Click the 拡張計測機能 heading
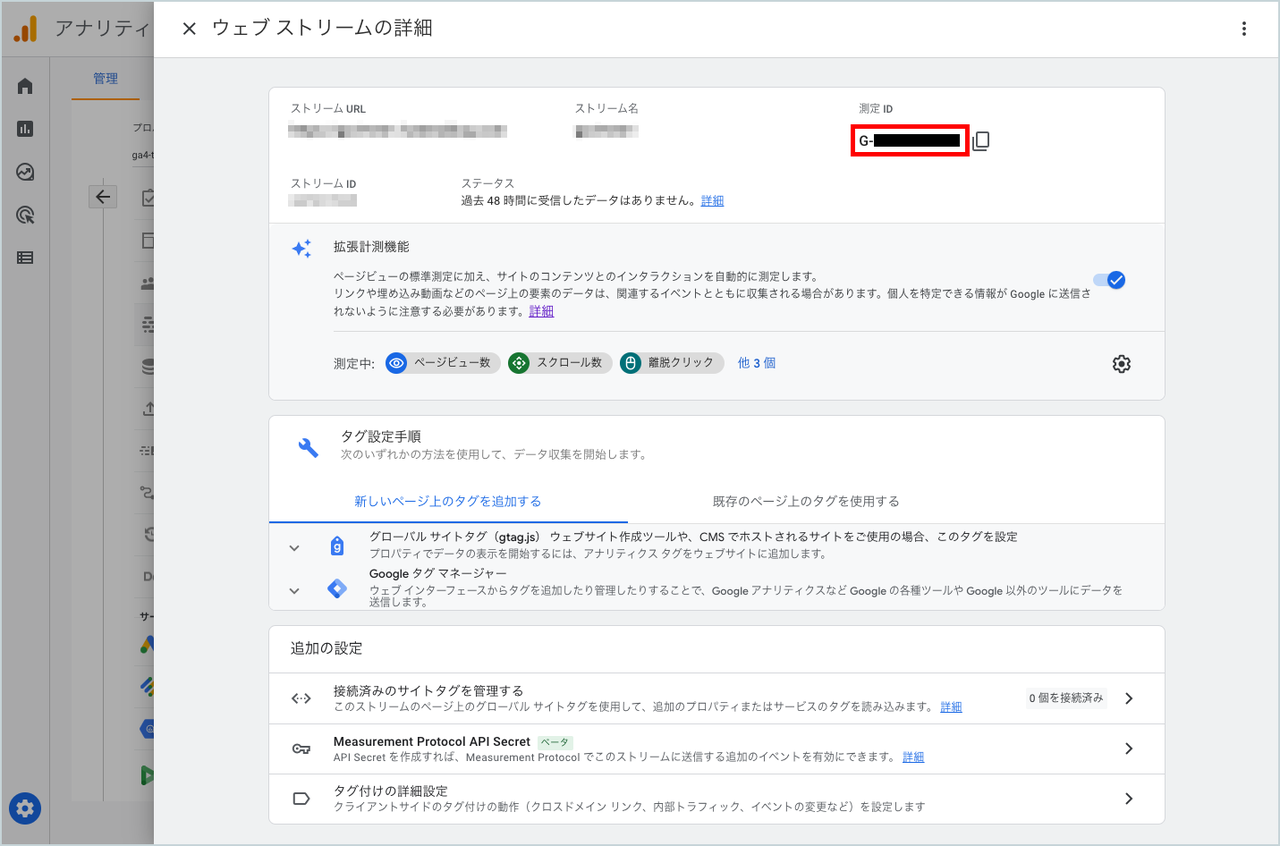The height and width of the screenshot is (846, 1280). pos(371,247)
